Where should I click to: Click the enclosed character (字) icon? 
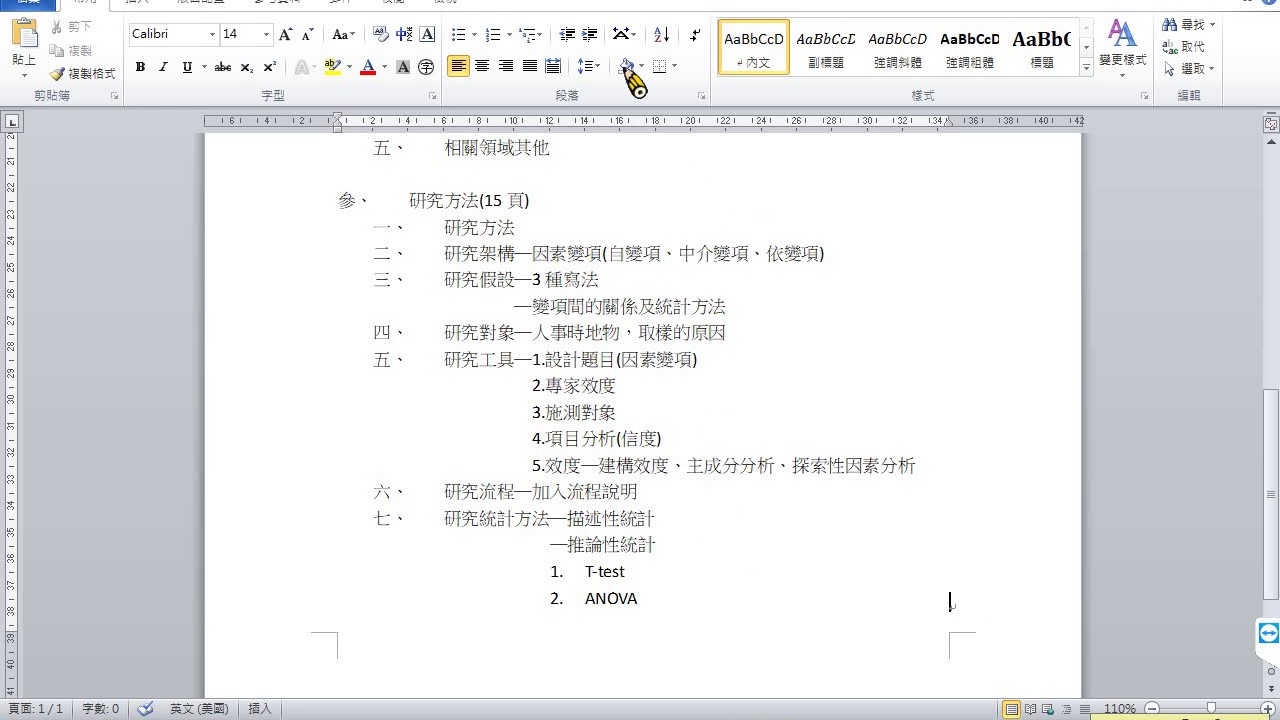click(x=426, y=67)
